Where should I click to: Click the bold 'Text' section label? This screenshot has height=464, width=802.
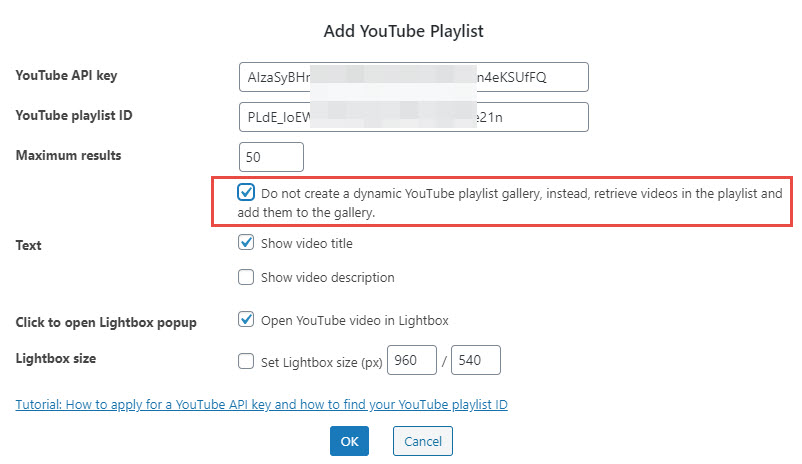click(x=29, y=244)
